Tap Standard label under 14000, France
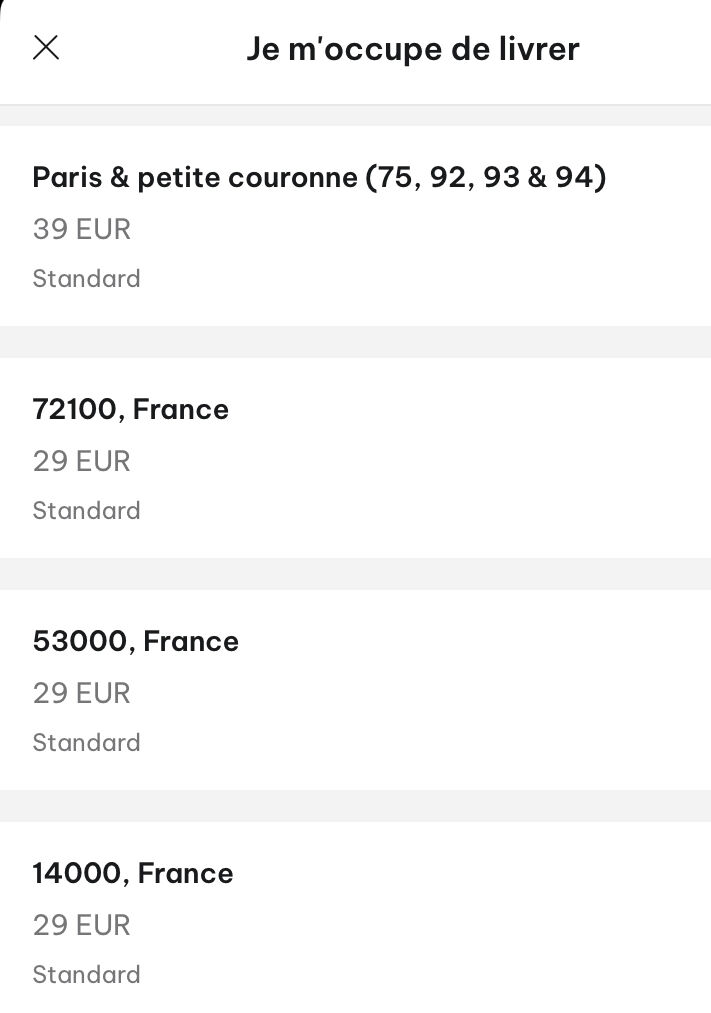711x1013 pixels. coord(87,974)
